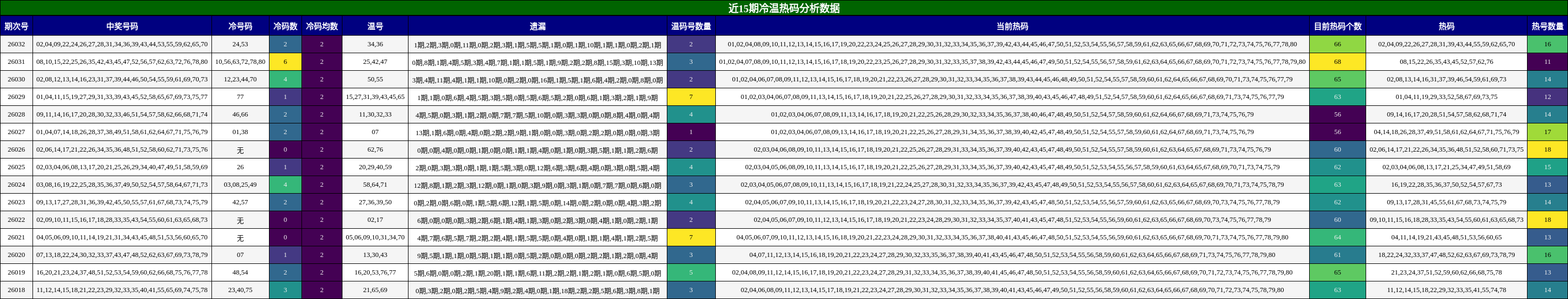Click cold number cell 77 in row 26029

click(240, 97)
